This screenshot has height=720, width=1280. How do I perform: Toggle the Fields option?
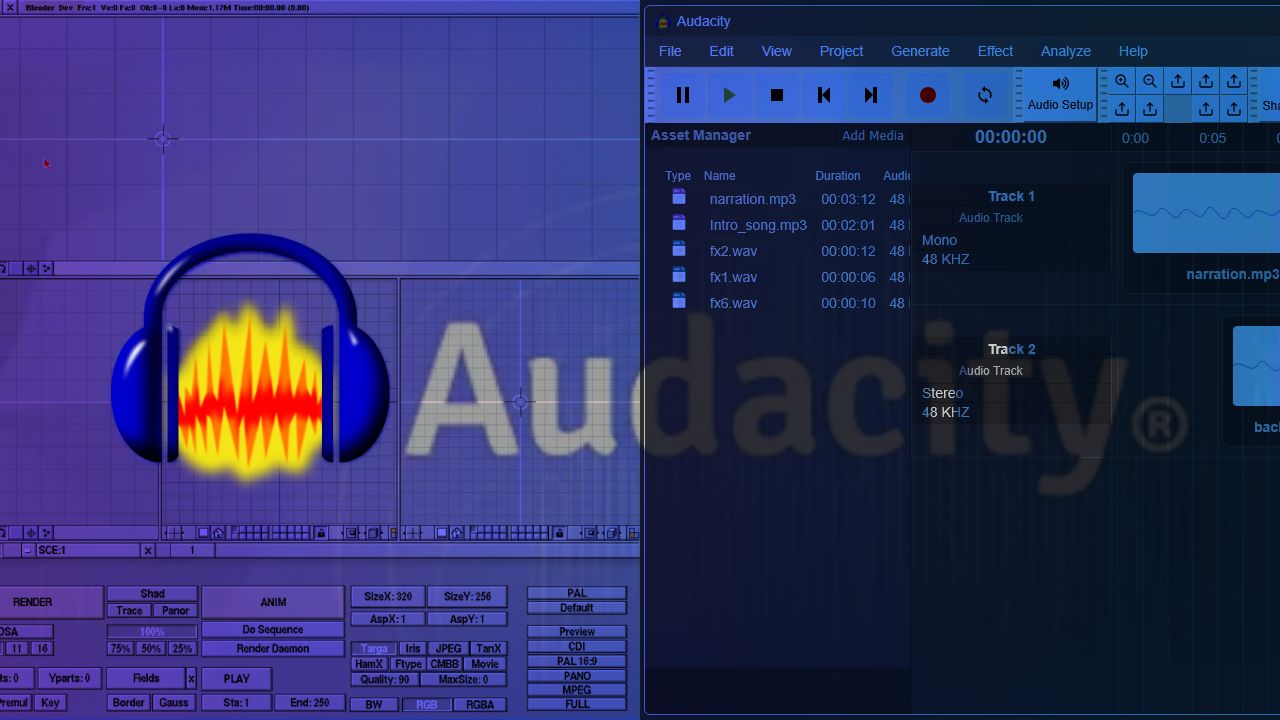146,679
